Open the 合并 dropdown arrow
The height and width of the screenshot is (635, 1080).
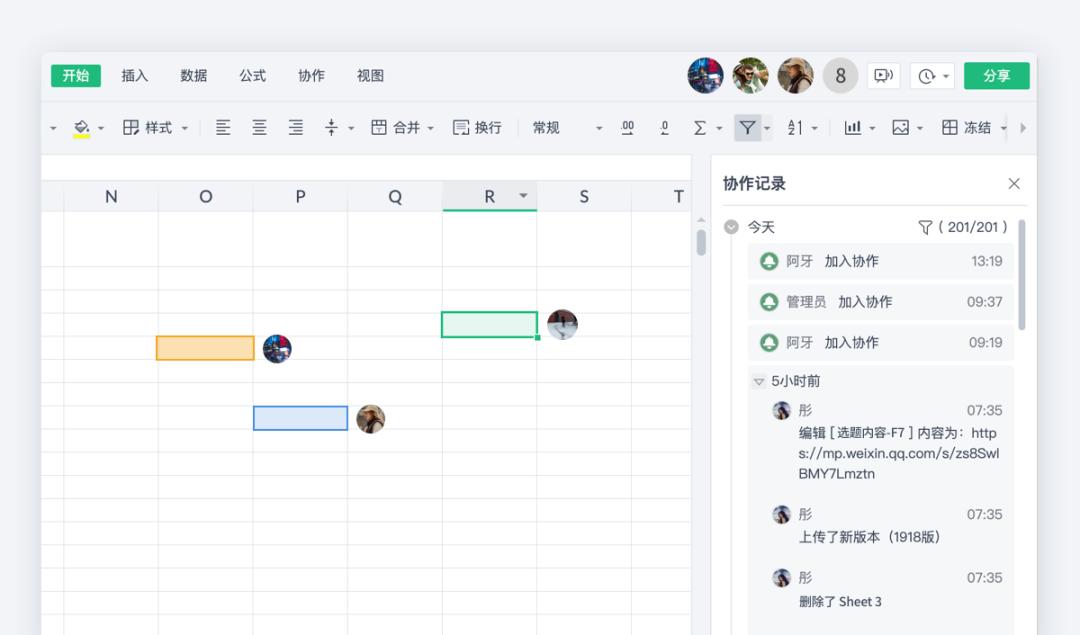430,128
